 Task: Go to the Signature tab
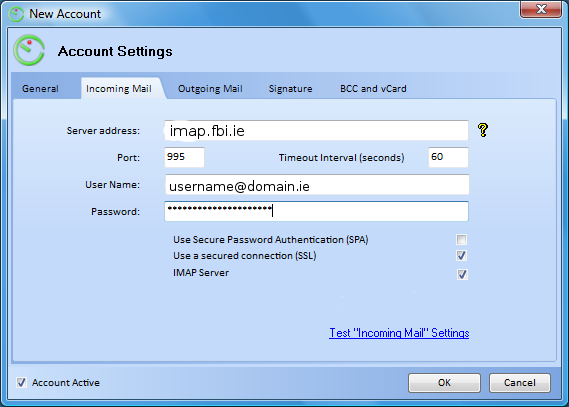290,89
